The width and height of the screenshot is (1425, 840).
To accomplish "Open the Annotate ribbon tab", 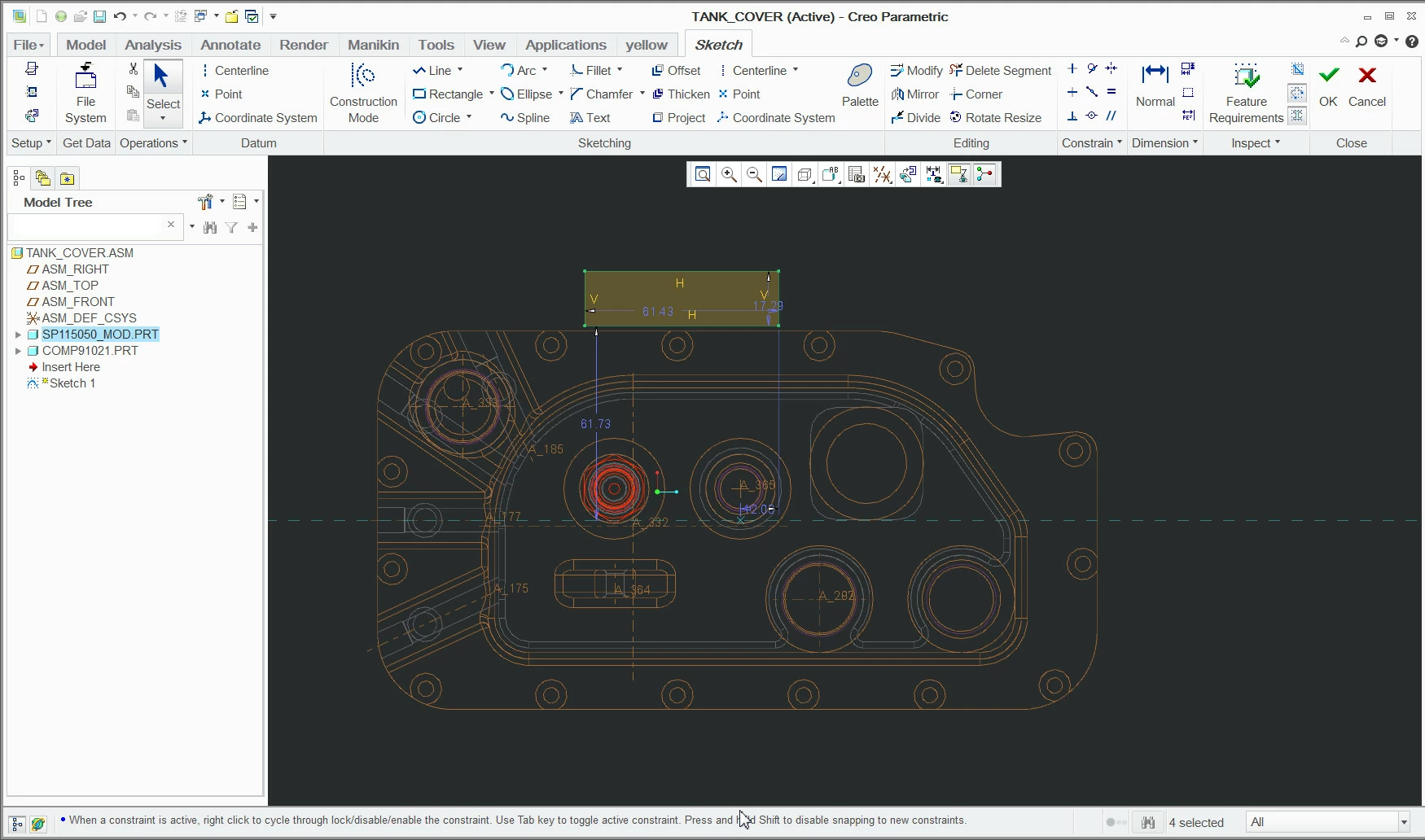I will [230, 45].
